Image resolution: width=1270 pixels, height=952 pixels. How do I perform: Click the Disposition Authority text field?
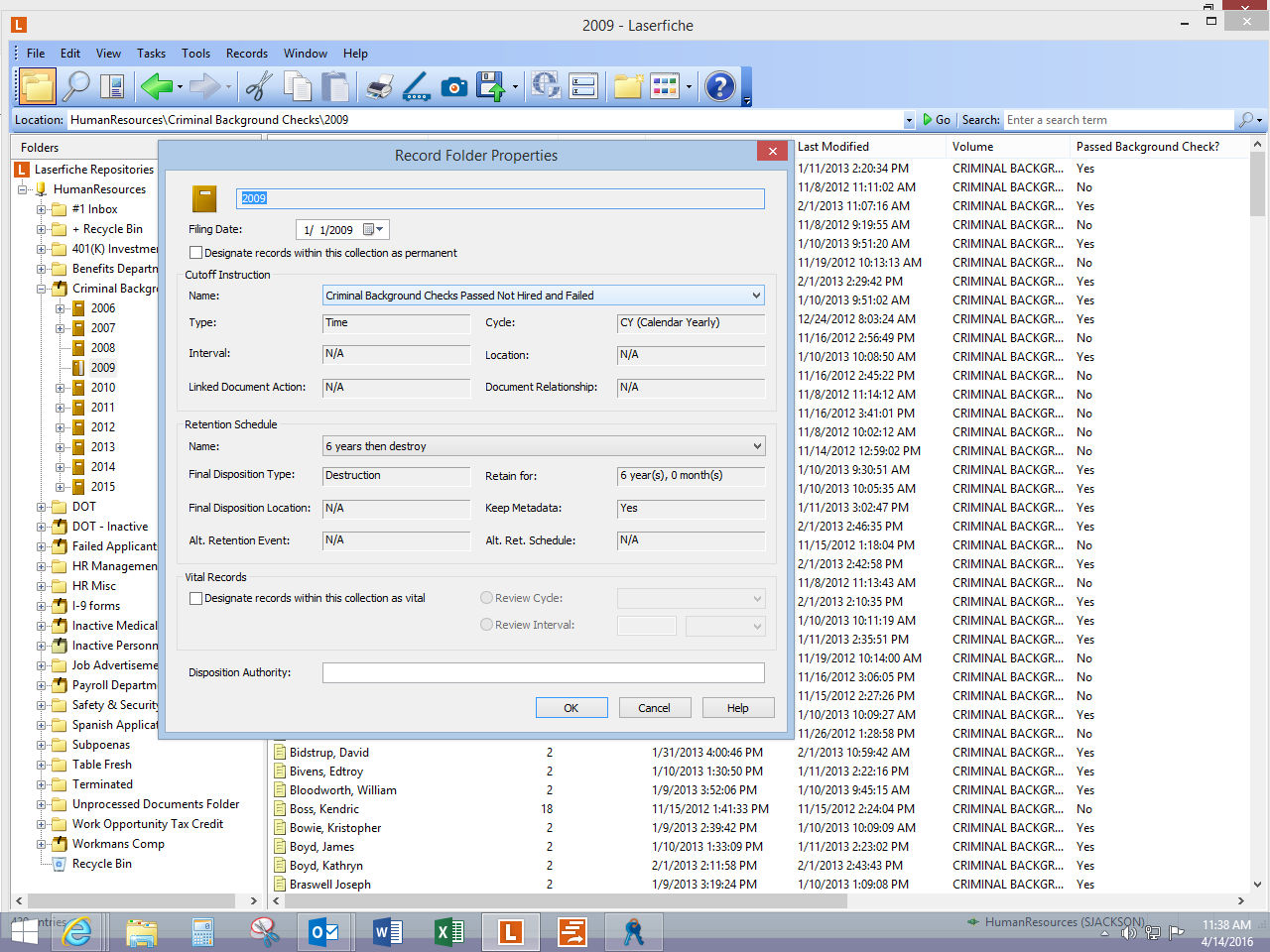coord(543,673)
